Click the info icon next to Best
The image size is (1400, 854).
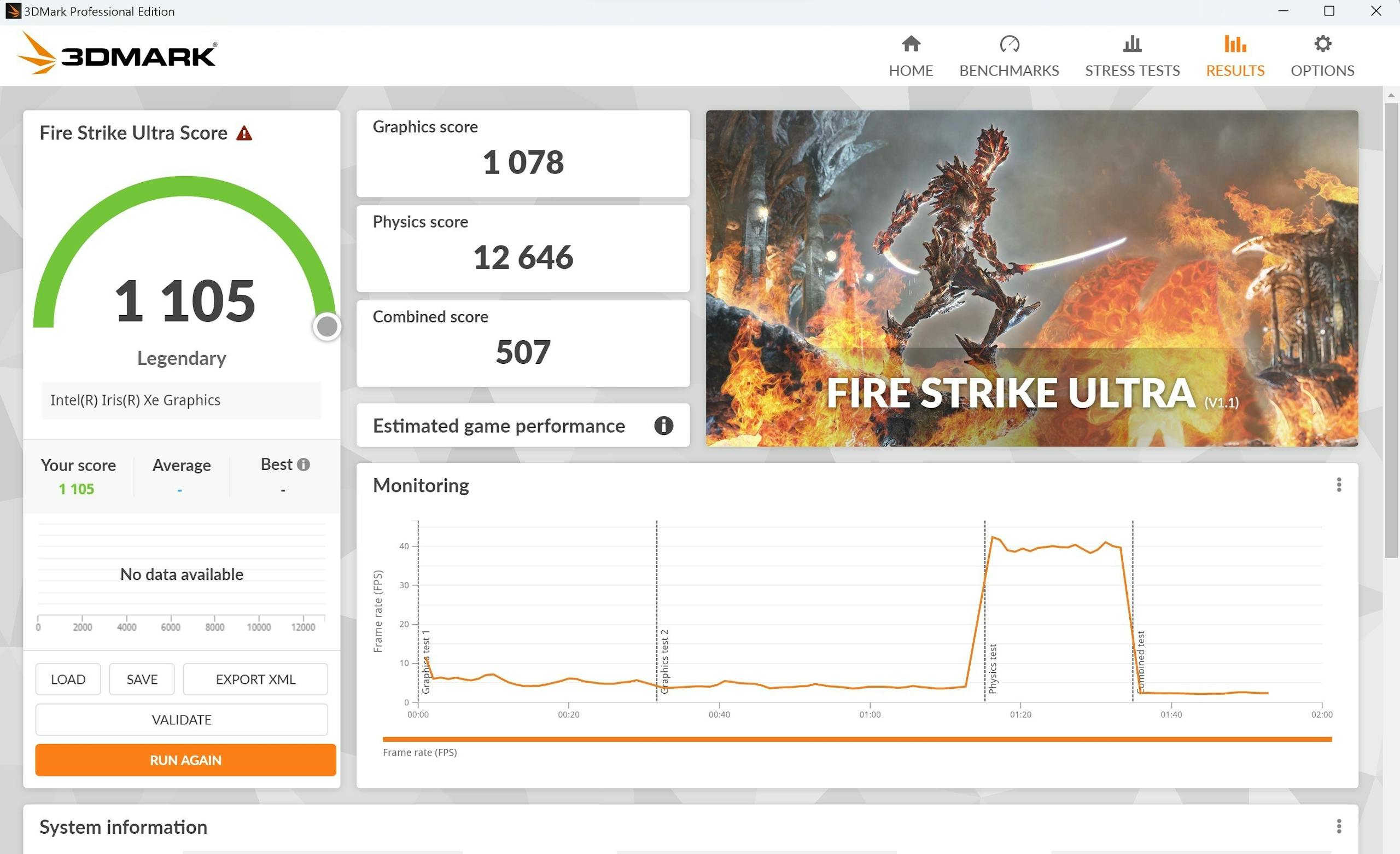point(304,464)
